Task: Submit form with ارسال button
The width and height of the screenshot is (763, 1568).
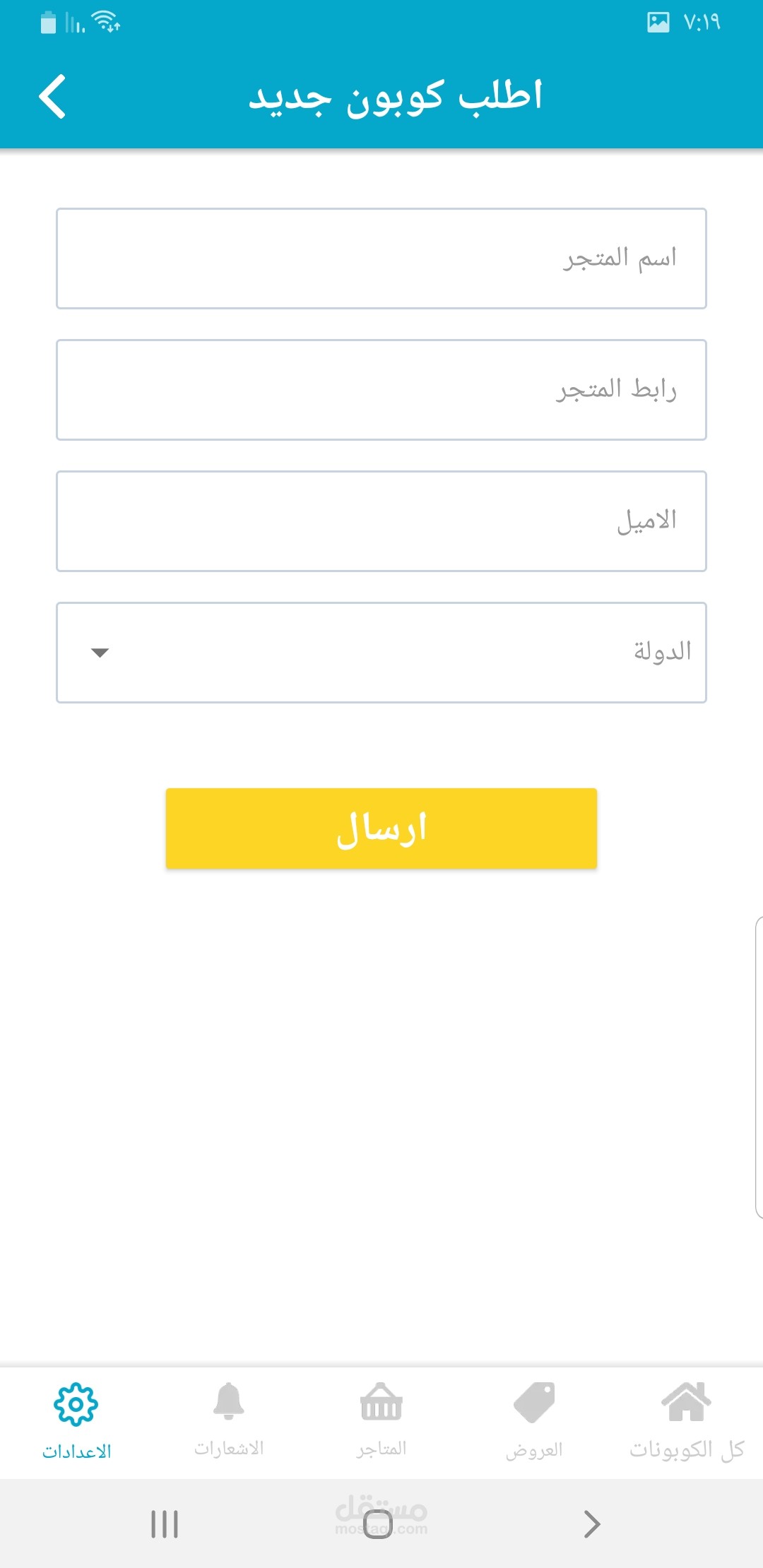Action: coord(381,828)
